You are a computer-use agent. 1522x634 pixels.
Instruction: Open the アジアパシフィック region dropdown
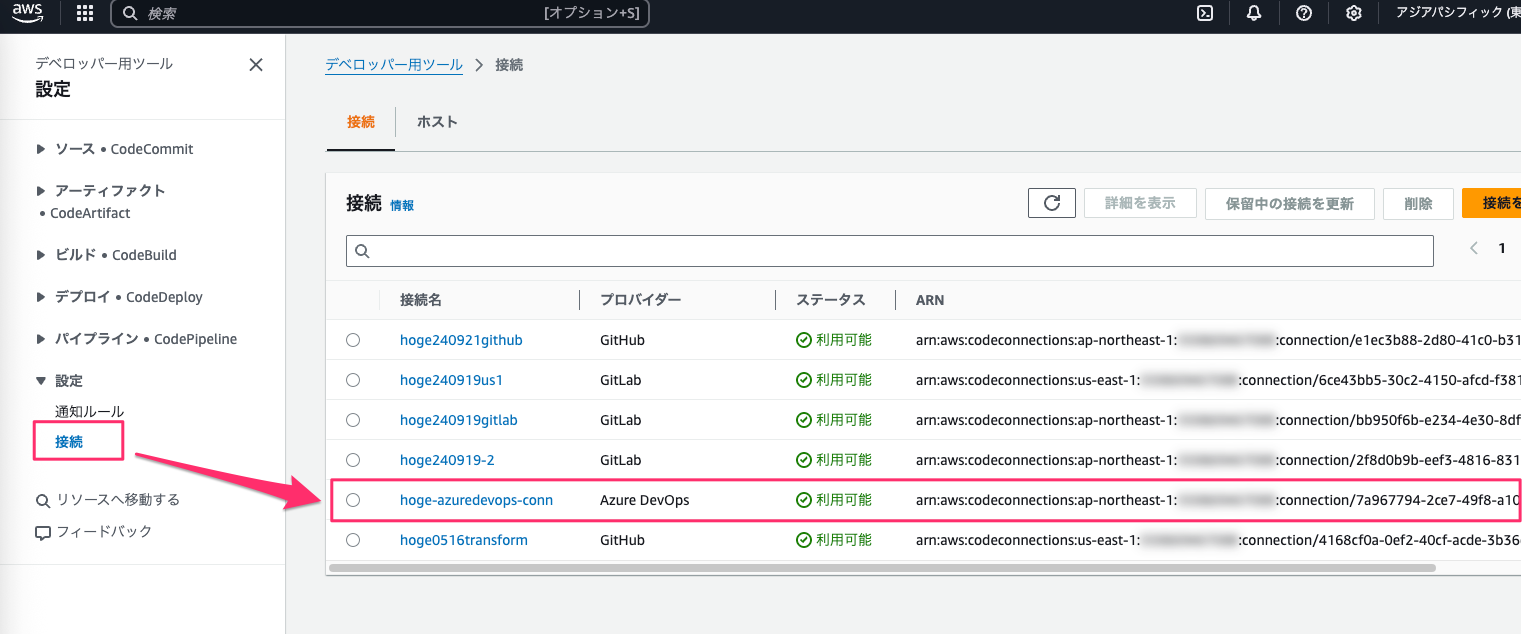1457,13
